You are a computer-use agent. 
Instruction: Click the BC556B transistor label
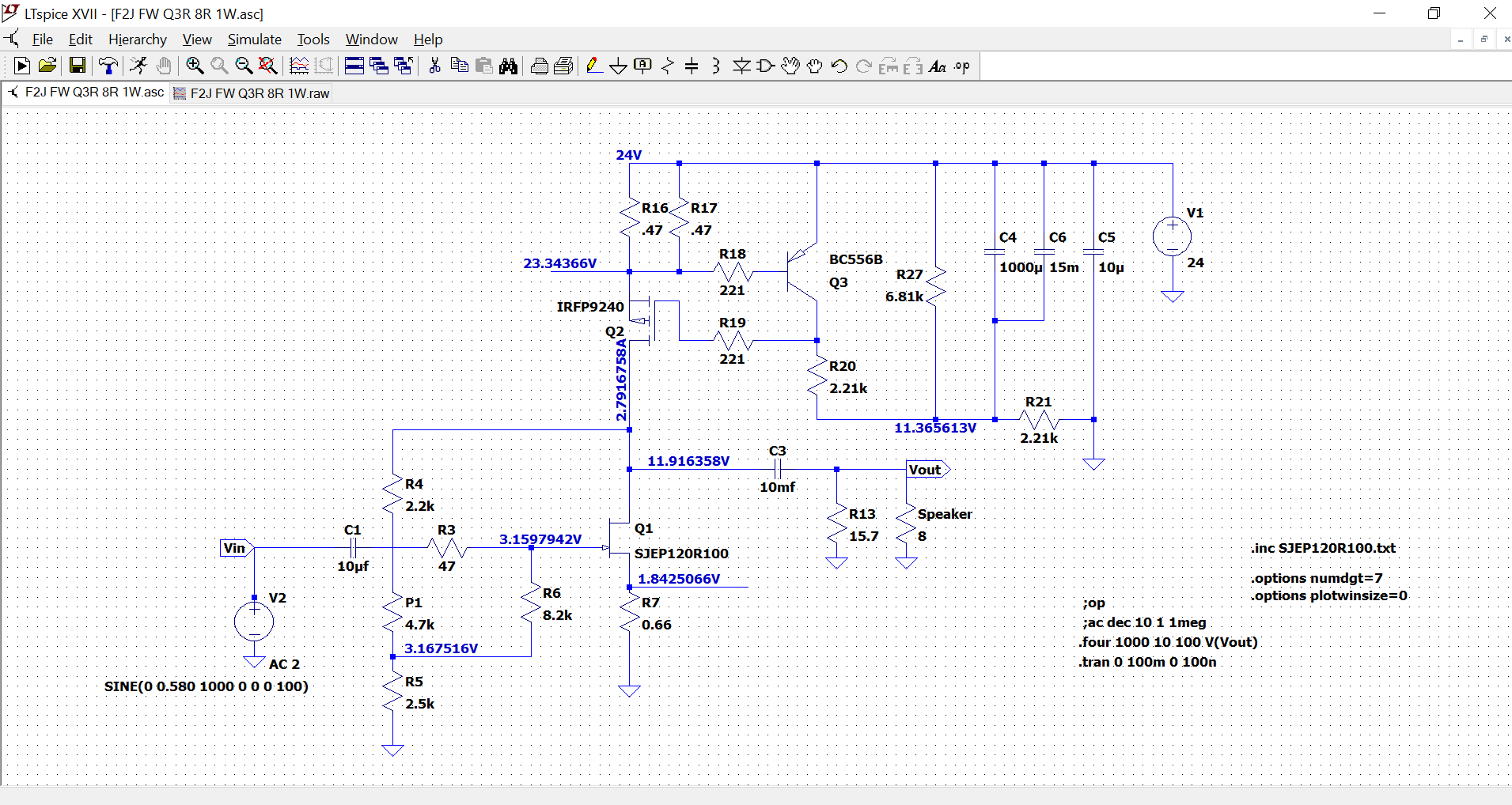(x=856, y=259)
